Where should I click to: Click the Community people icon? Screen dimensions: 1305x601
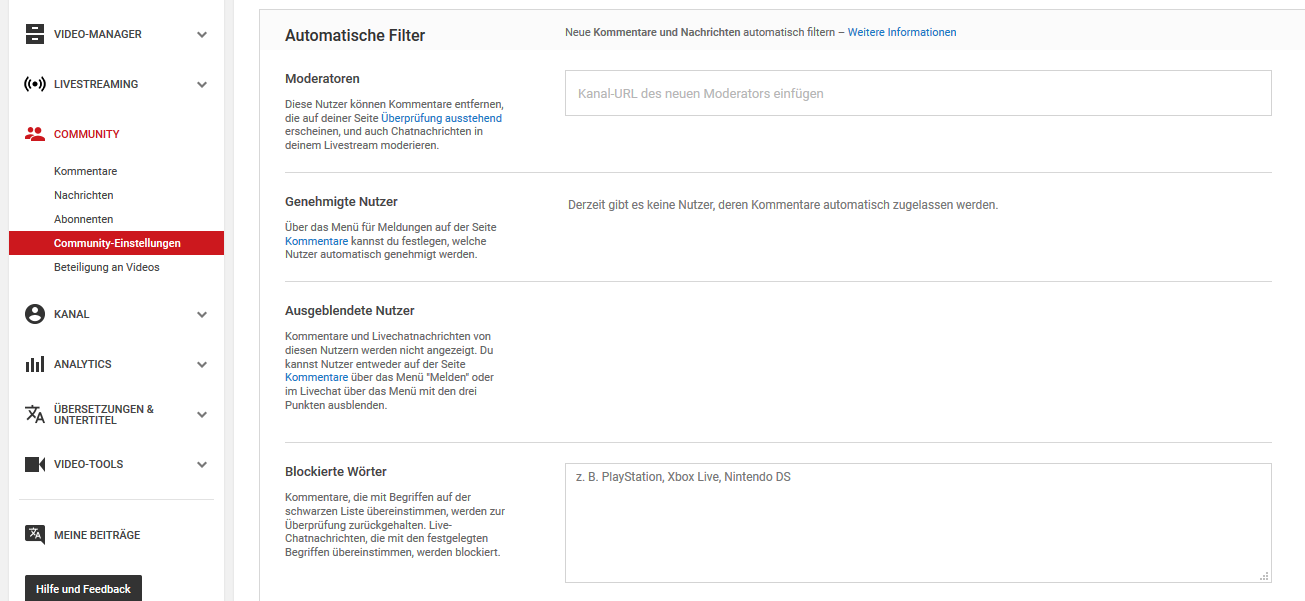point(35,134)
